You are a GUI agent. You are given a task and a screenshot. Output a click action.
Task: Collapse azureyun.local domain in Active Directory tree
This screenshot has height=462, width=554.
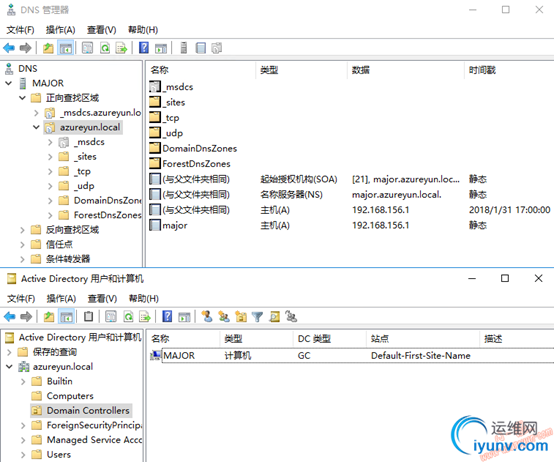tap(10, 367)
